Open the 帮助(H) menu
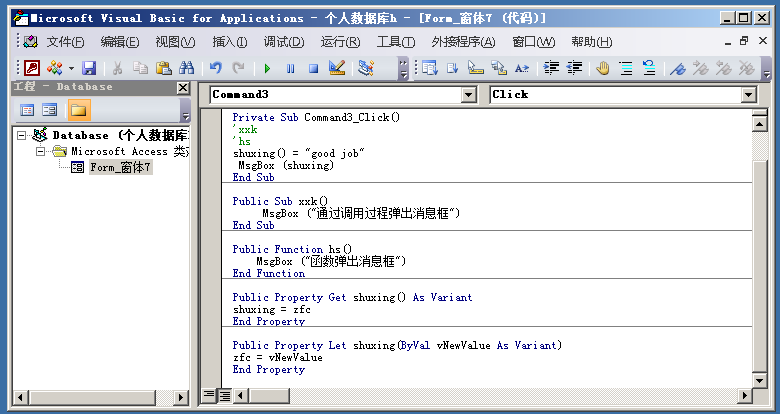 click(x=591, y=42)
